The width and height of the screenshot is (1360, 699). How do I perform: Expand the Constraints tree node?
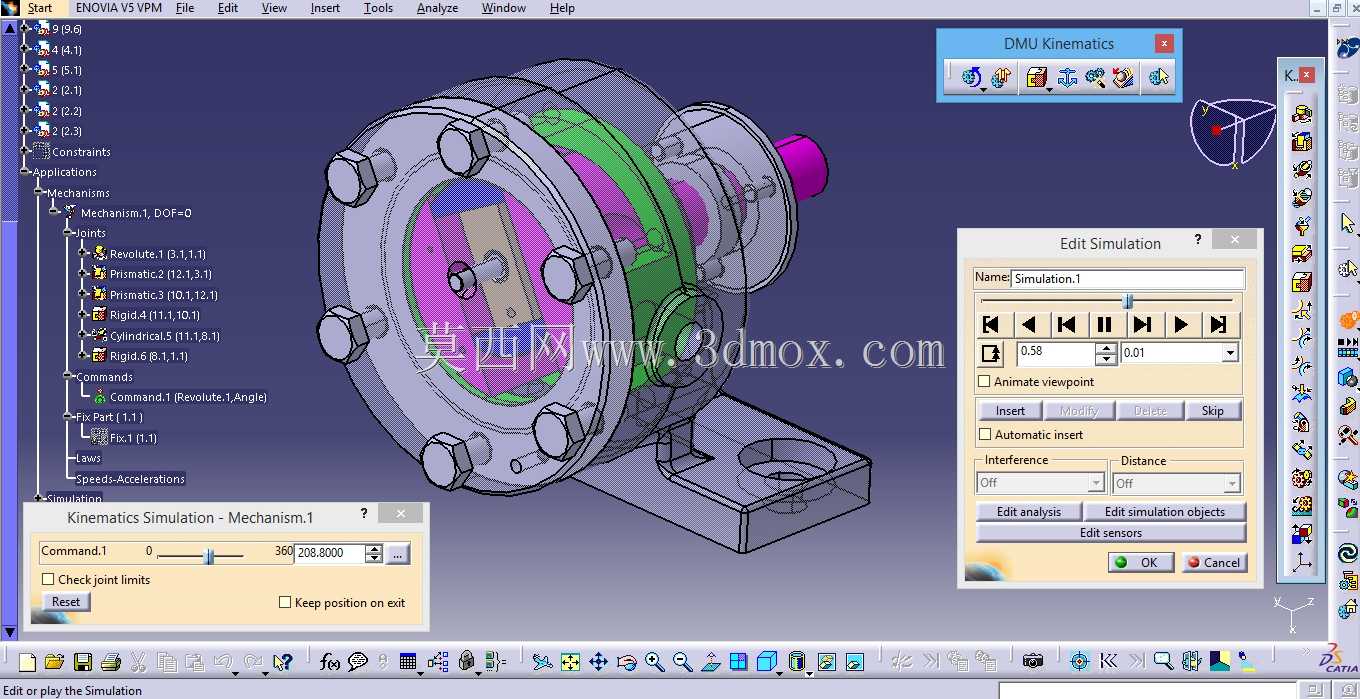coord(26,151)
